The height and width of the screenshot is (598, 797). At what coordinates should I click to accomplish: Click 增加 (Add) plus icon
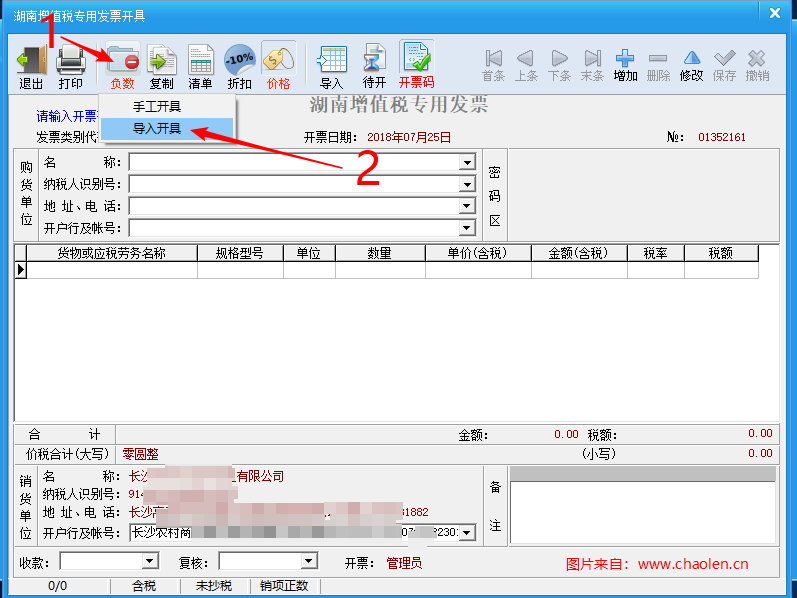(625, 66)
